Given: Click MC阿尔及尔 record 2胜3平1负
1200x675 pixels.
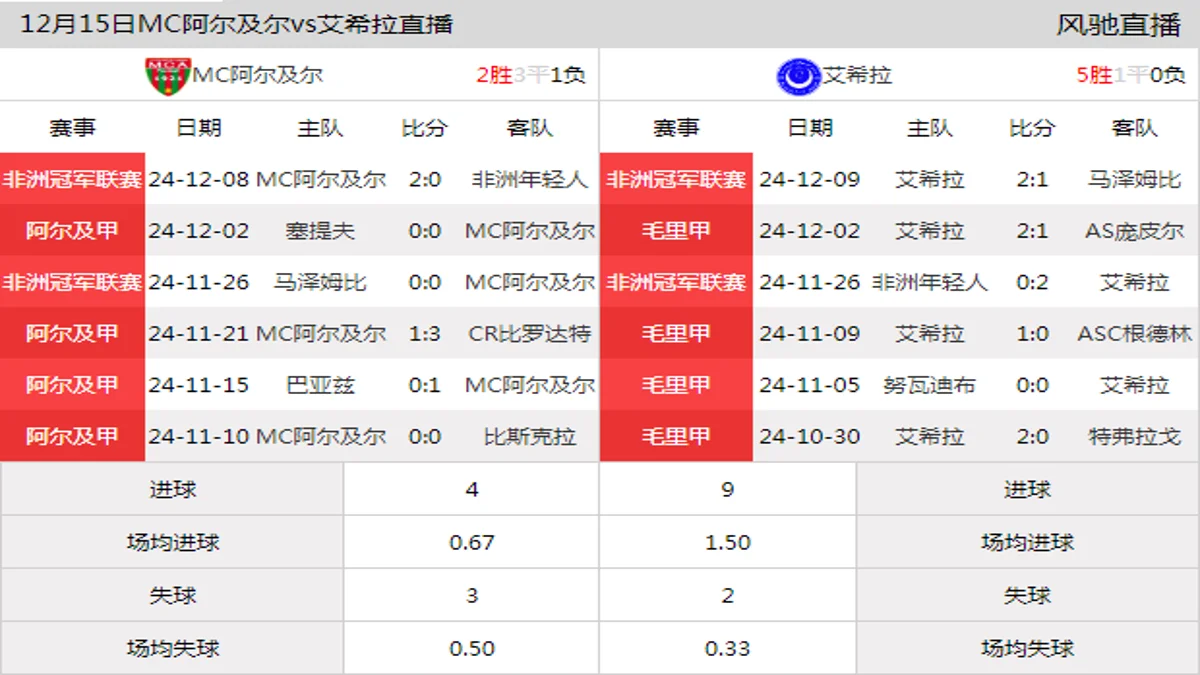Looking at the screenshot, I should click(531, 75).
